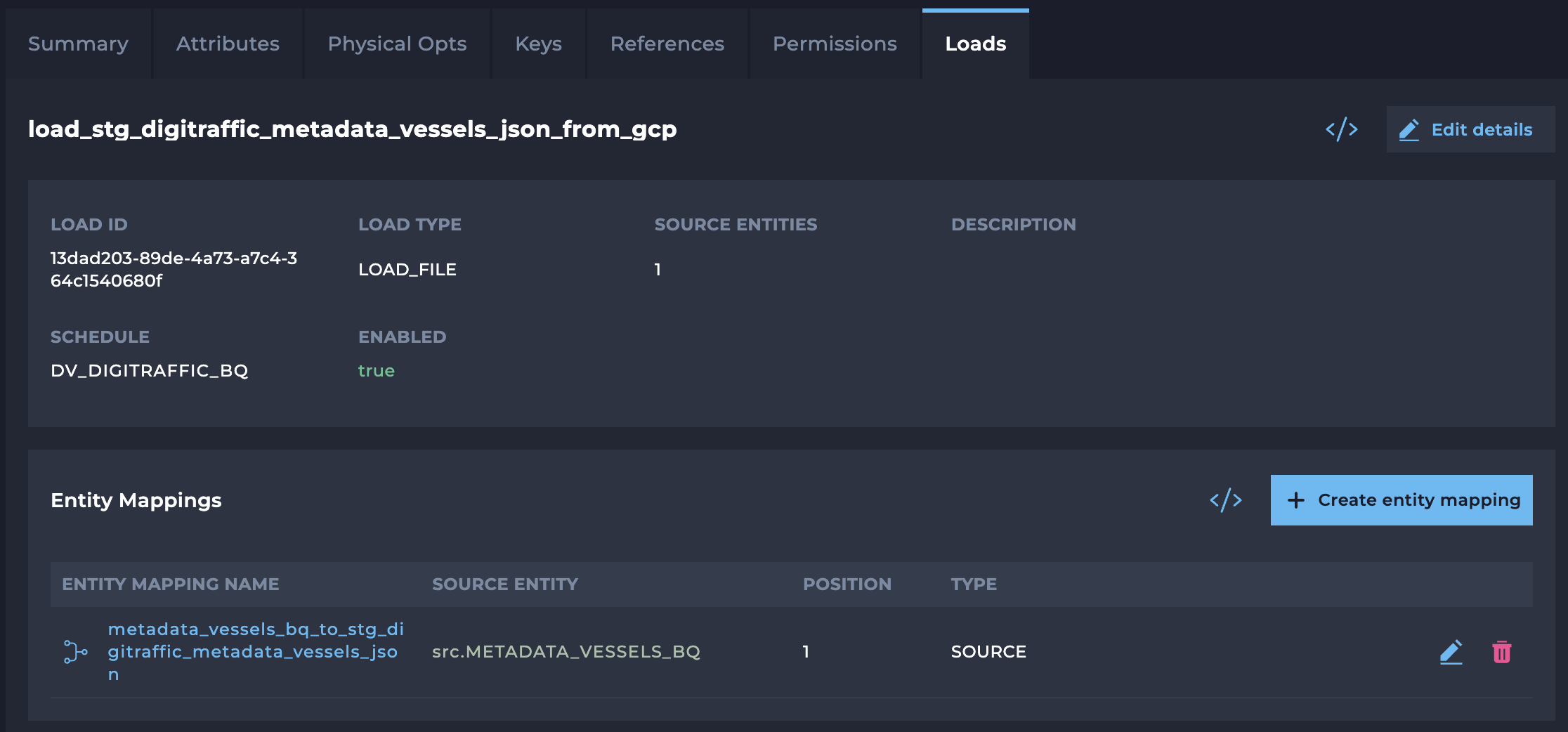Click source entity src.METADATA_VESSELS_BQ
1568x732 pixels.
click(566, 652)
